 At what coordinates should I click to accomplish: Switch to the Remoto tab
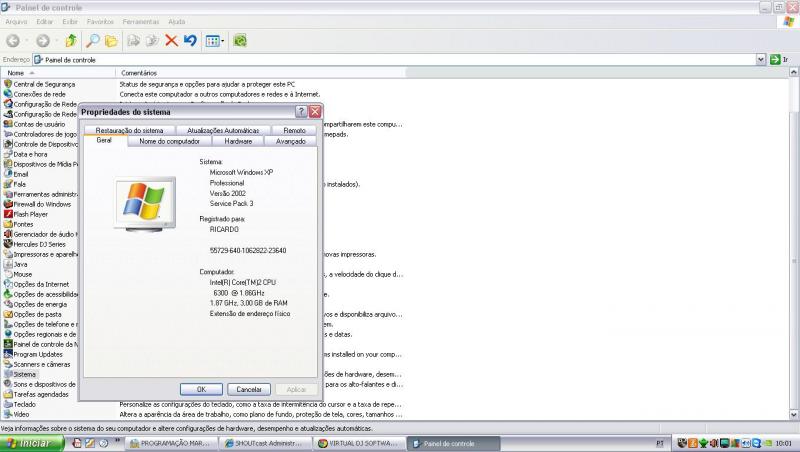click(x=294, y=131)
